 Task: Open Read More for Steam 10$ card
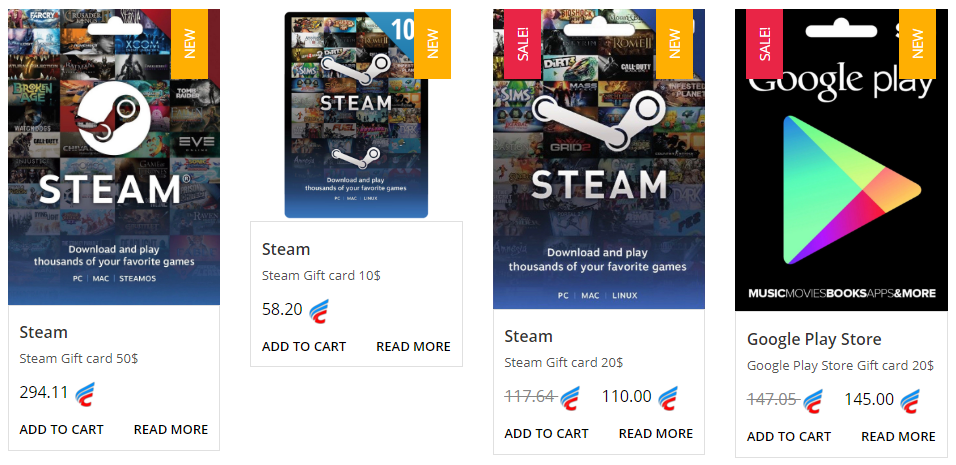click(x=413, y=347)
